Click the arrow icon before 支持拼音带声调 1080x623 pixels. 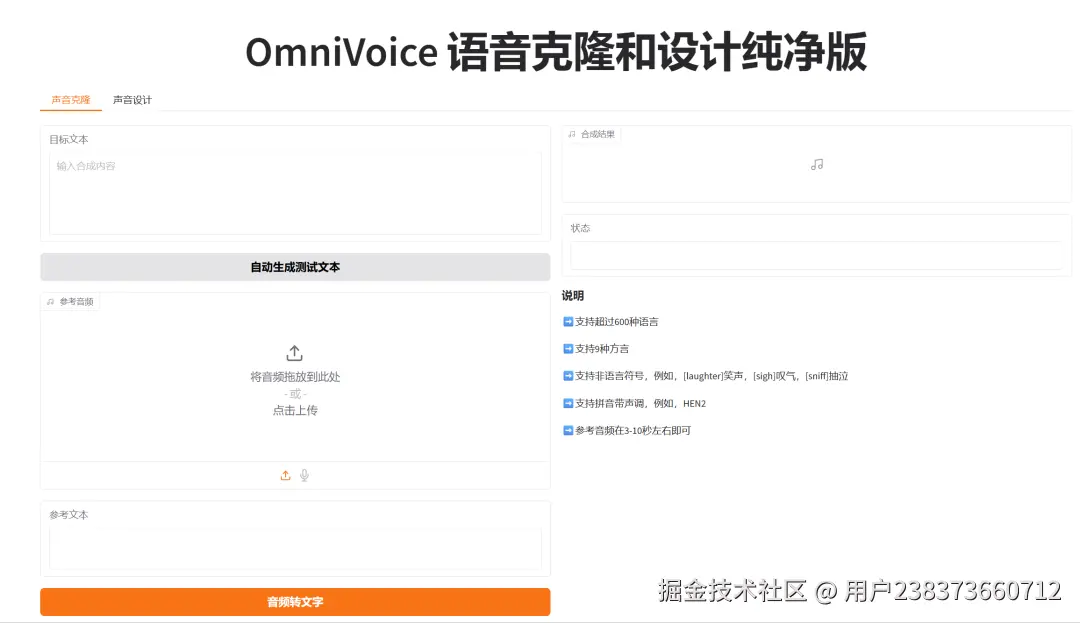[568, 403]
